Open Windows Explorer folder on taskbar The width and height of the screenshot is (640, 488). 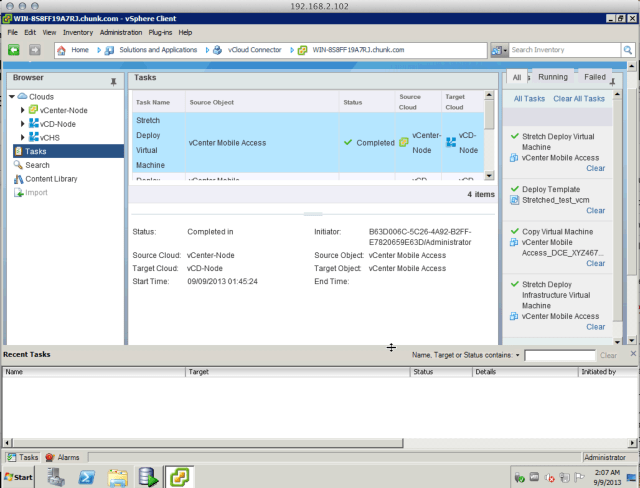[x=118, y=477]
